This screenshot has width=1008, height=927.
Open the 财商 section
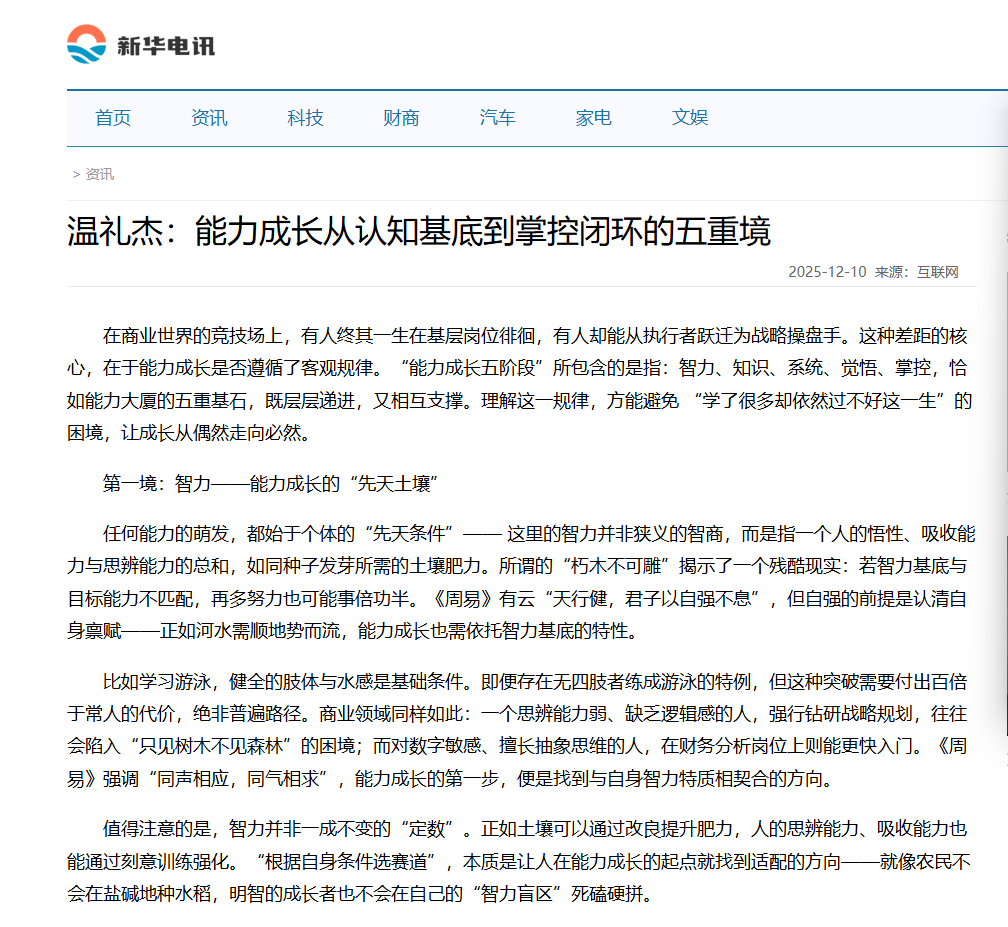coord(400,117)
